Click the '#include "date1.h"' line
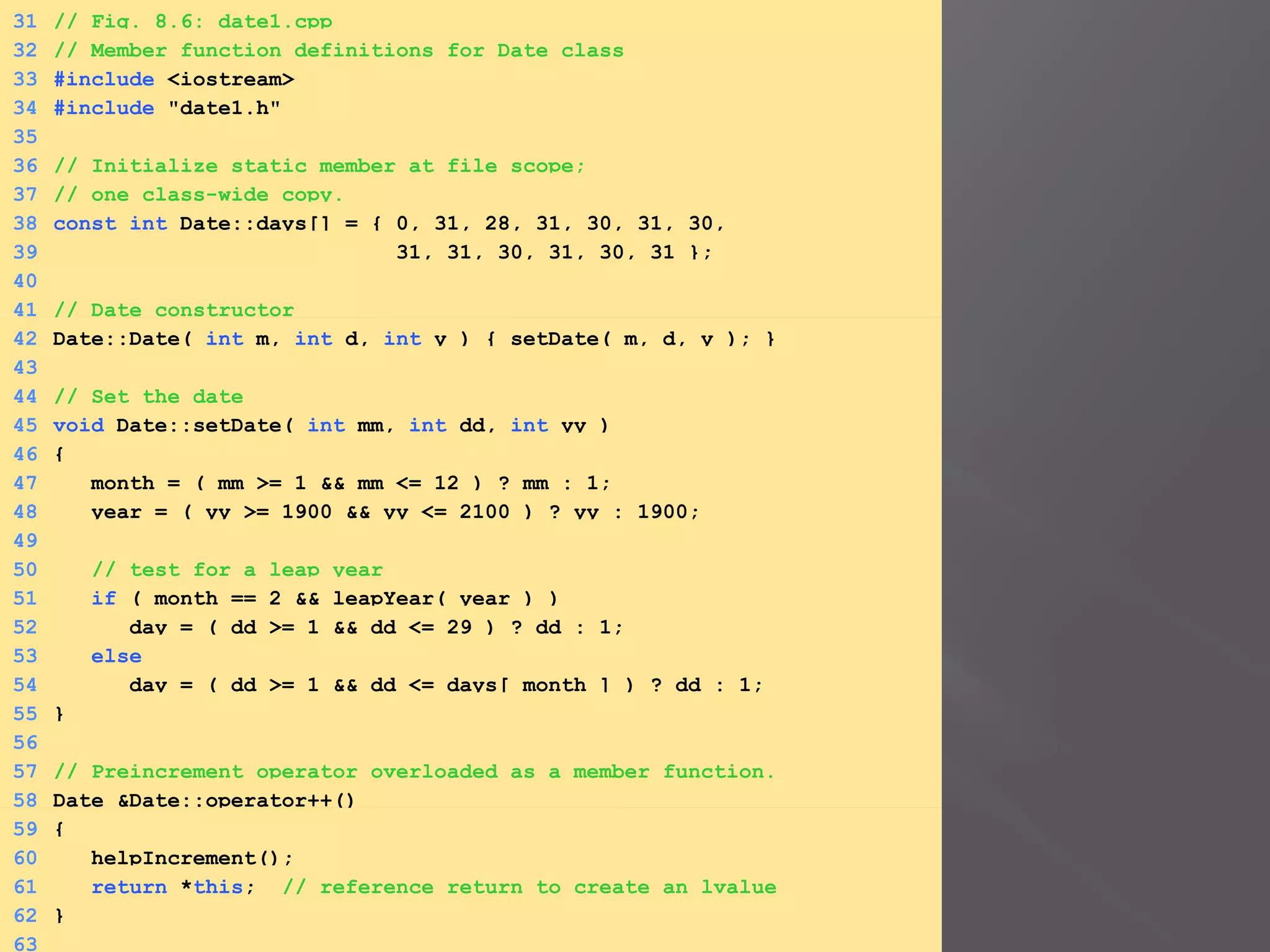This screenshot has width=1270, height=952. 167,108
